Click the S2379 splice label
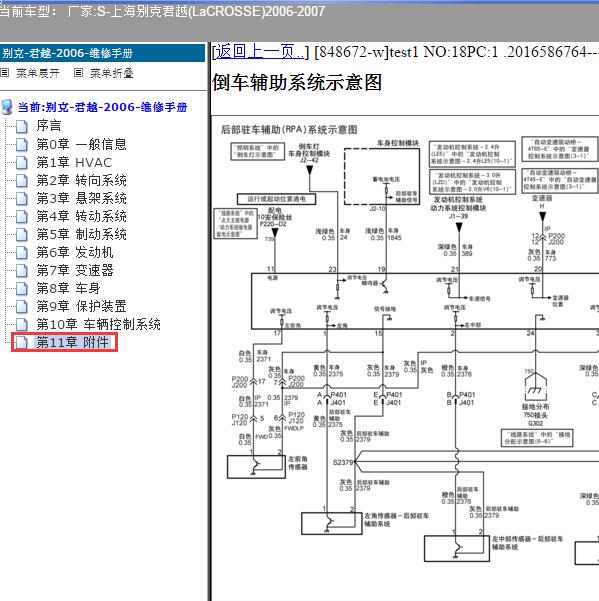The width and height of the screenshot is (599, 601). pos(343,462)
